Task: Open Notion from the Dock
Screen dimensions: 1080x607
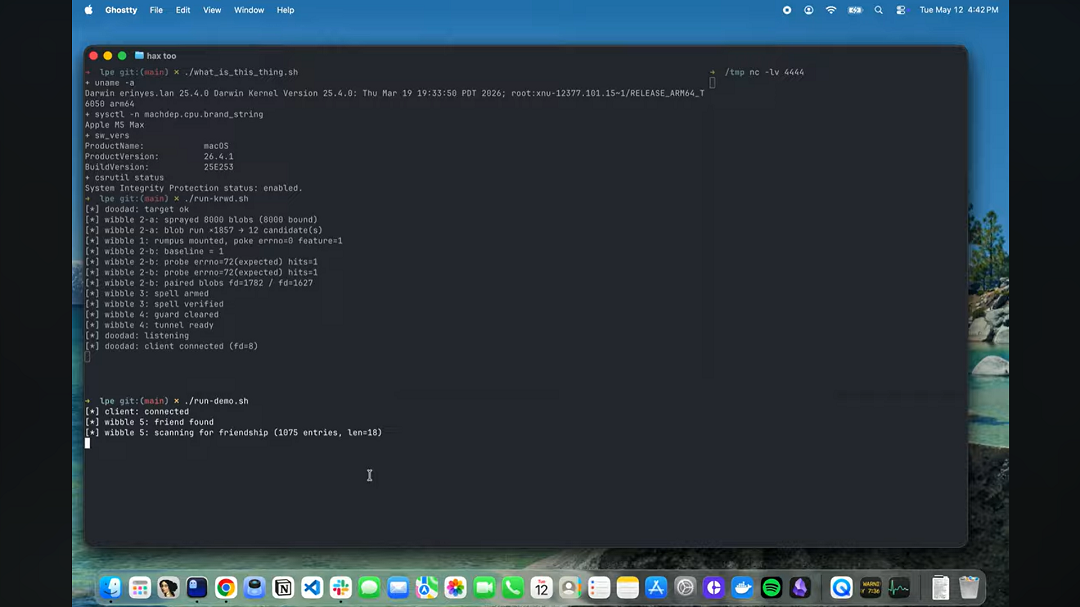Action: (283, 588)
